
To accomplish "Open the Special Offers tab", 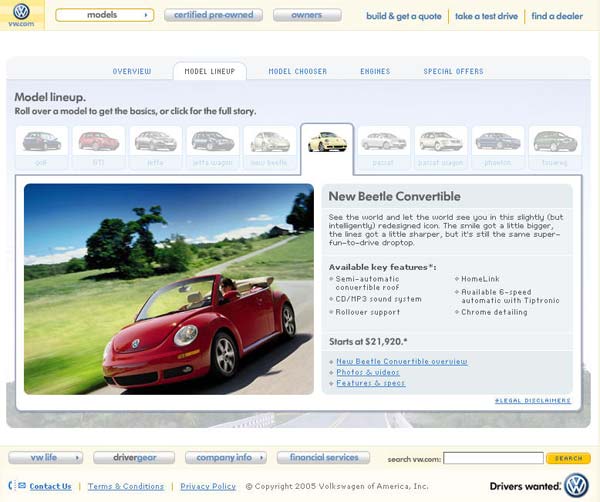I will coord(453,72).
